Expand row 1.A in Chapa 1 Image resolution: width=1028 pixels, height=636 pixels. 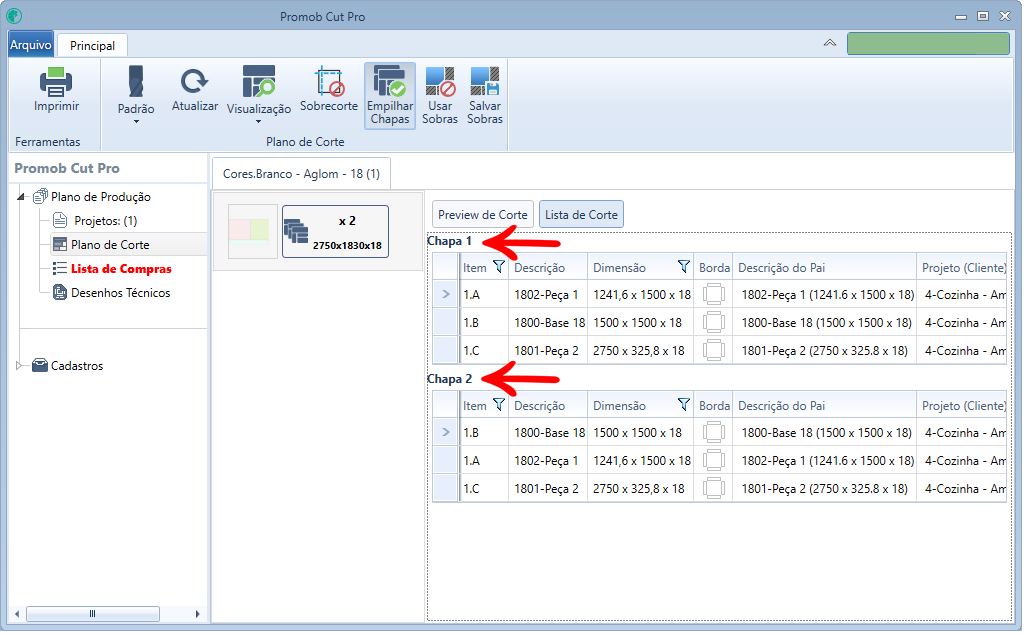446,294
